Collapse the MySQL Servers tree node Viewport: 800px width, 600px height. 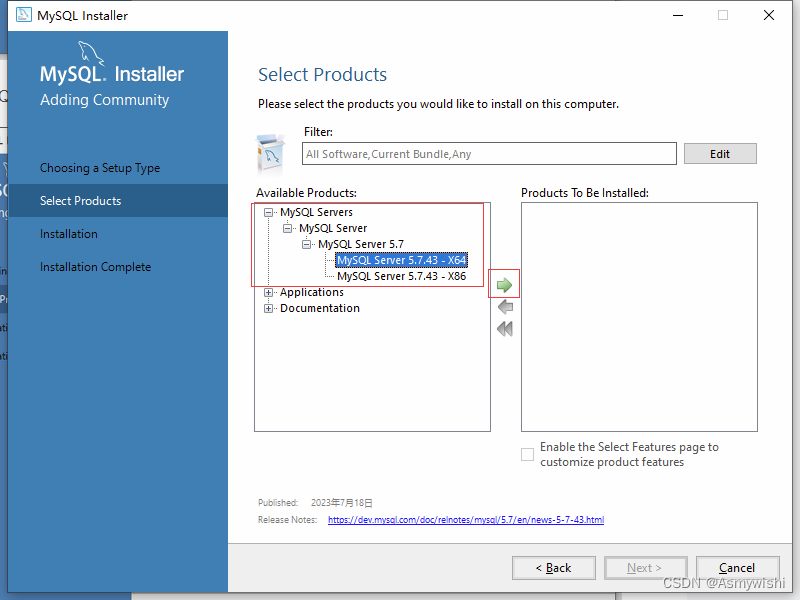click(268, 212)
